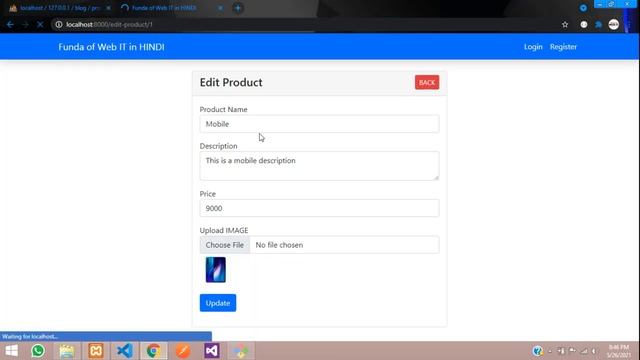Click the 'Edit Product' heading

click(x=231, y=82)
